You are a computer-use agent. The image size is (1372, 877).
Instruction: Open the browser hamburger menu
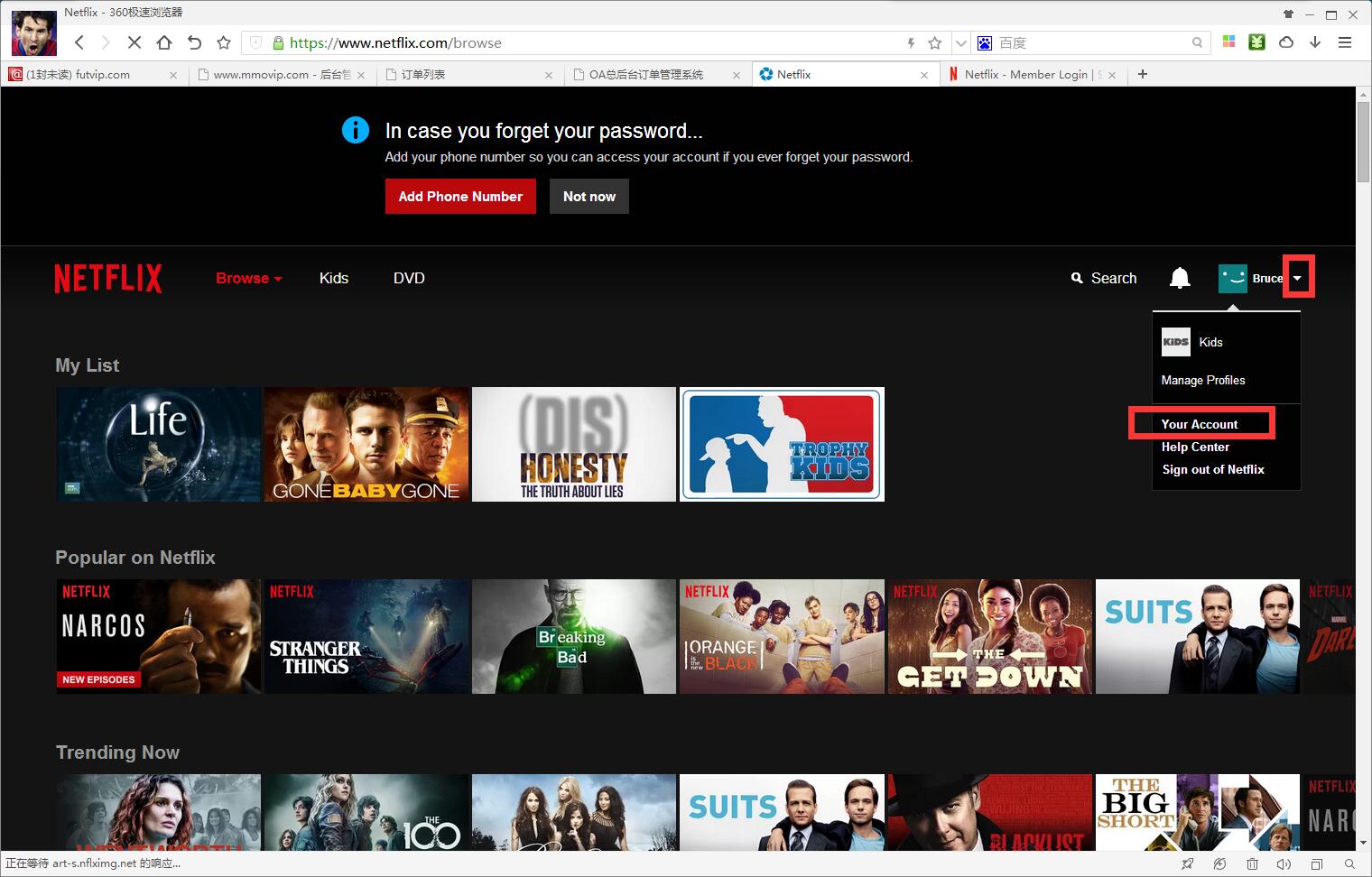point(1345,42)
